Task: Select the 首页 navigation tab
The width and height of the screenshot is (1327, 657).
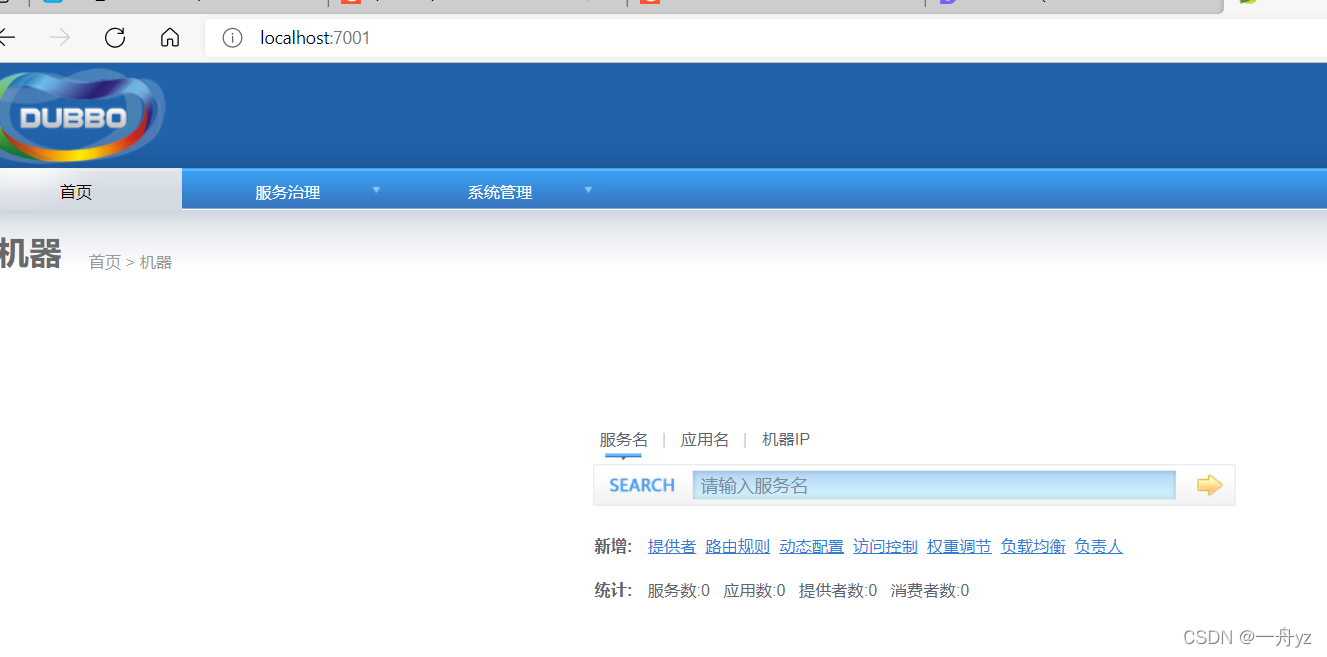Action: tap(75, 191)
